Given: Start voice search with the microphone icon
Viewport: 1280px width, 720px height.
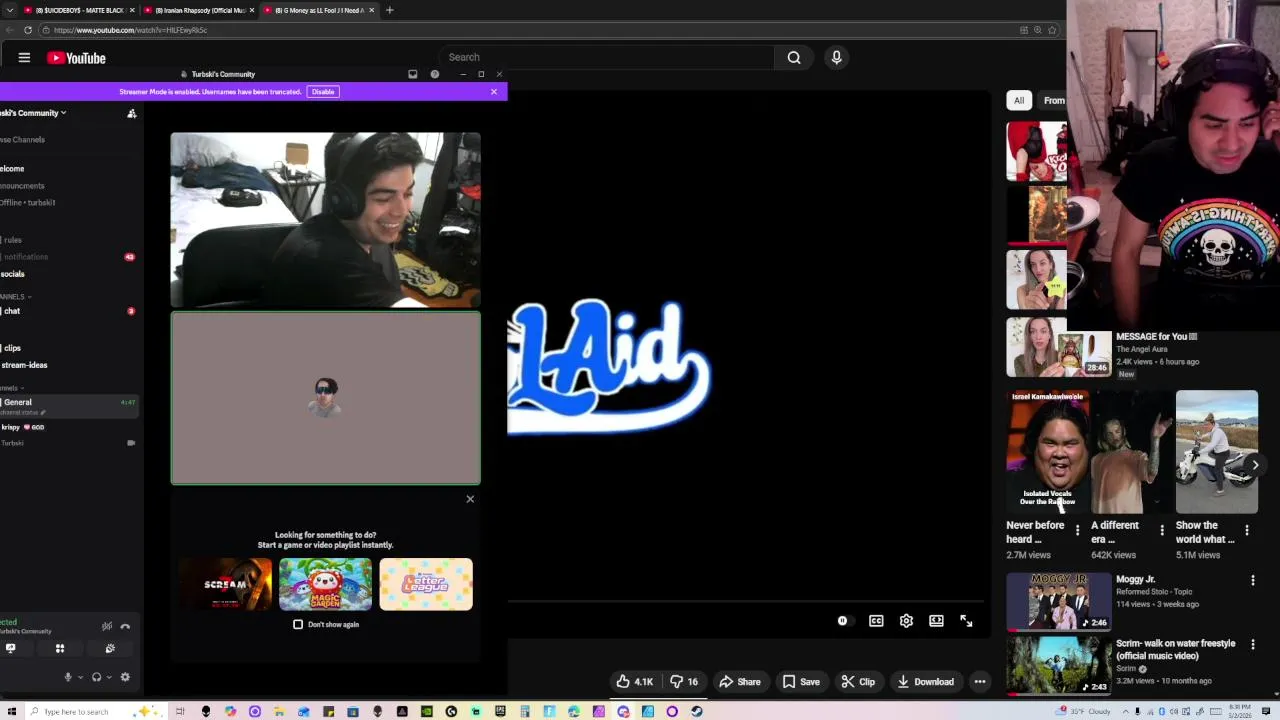Looking at the screenshot, I should [837, 57].
